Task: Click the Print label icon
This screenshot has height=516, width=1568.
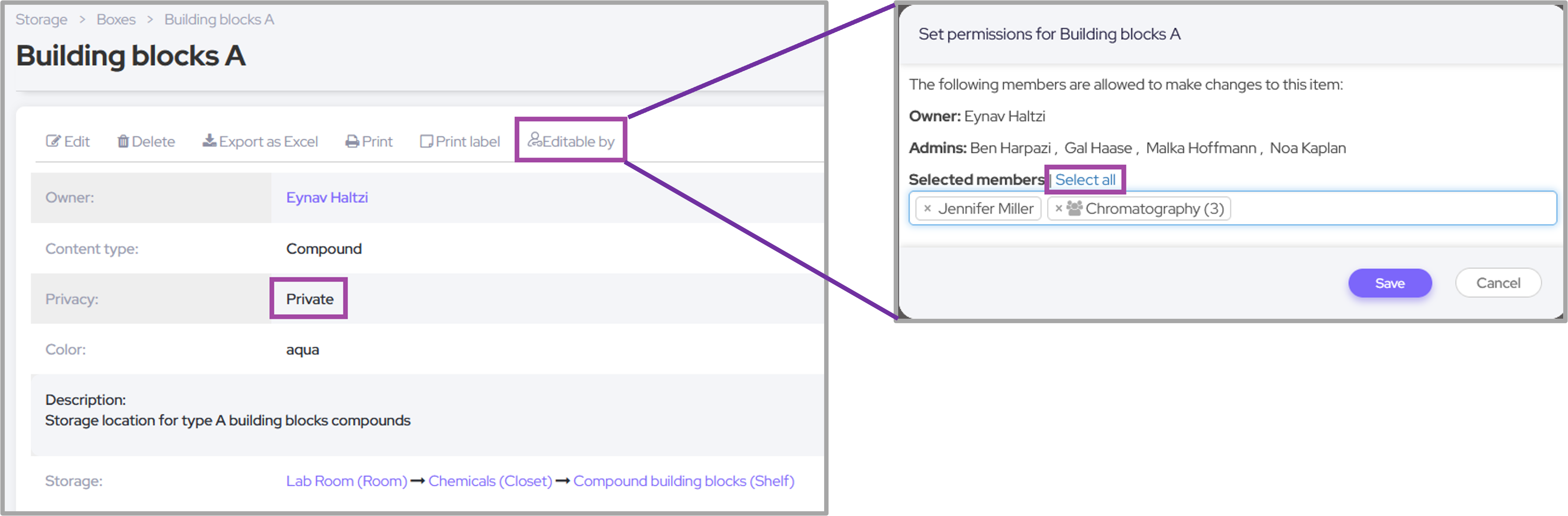Action: click(426, 141)
